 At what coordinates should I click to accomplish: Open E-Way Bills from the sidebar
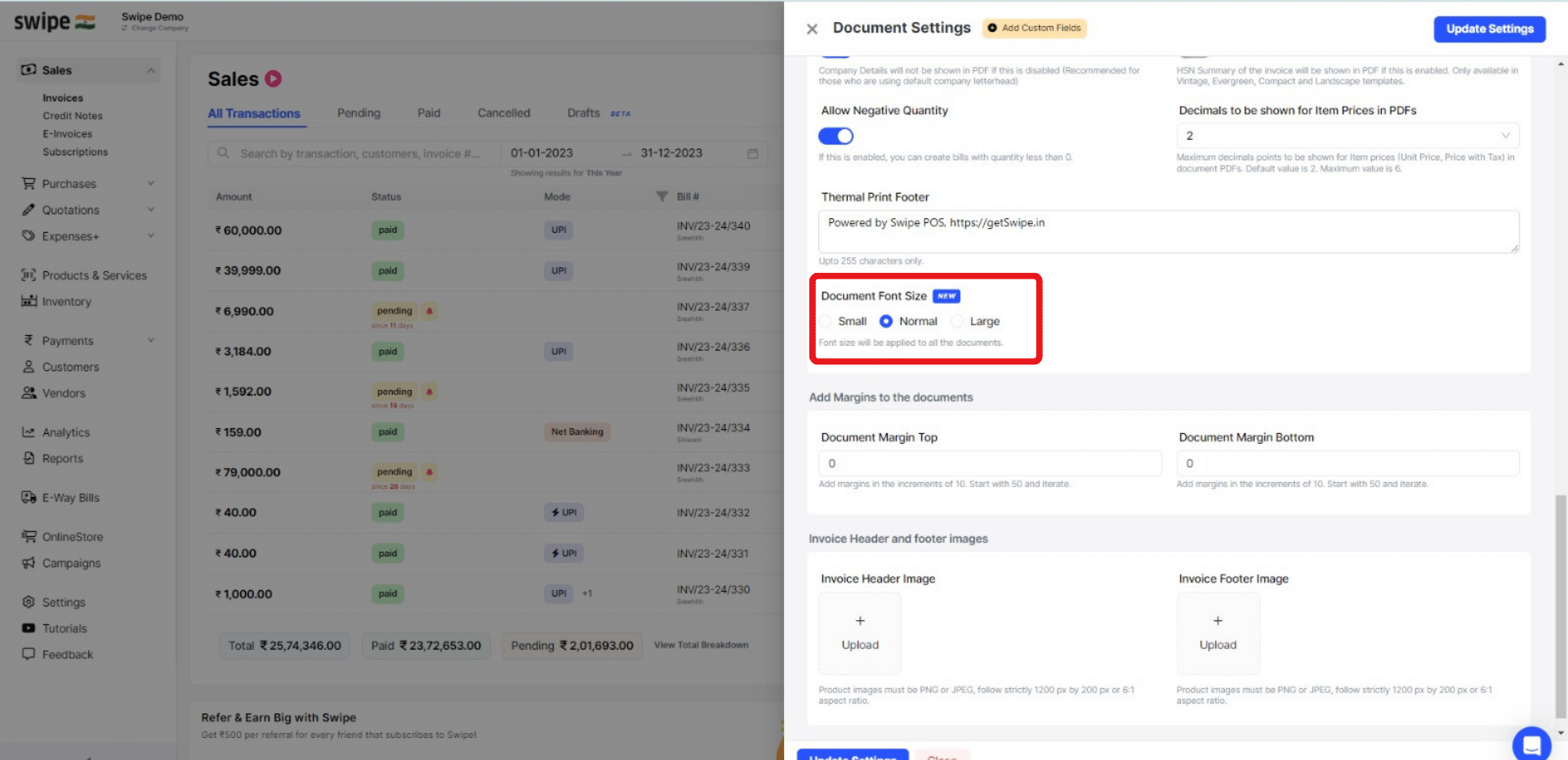point(70,498)
